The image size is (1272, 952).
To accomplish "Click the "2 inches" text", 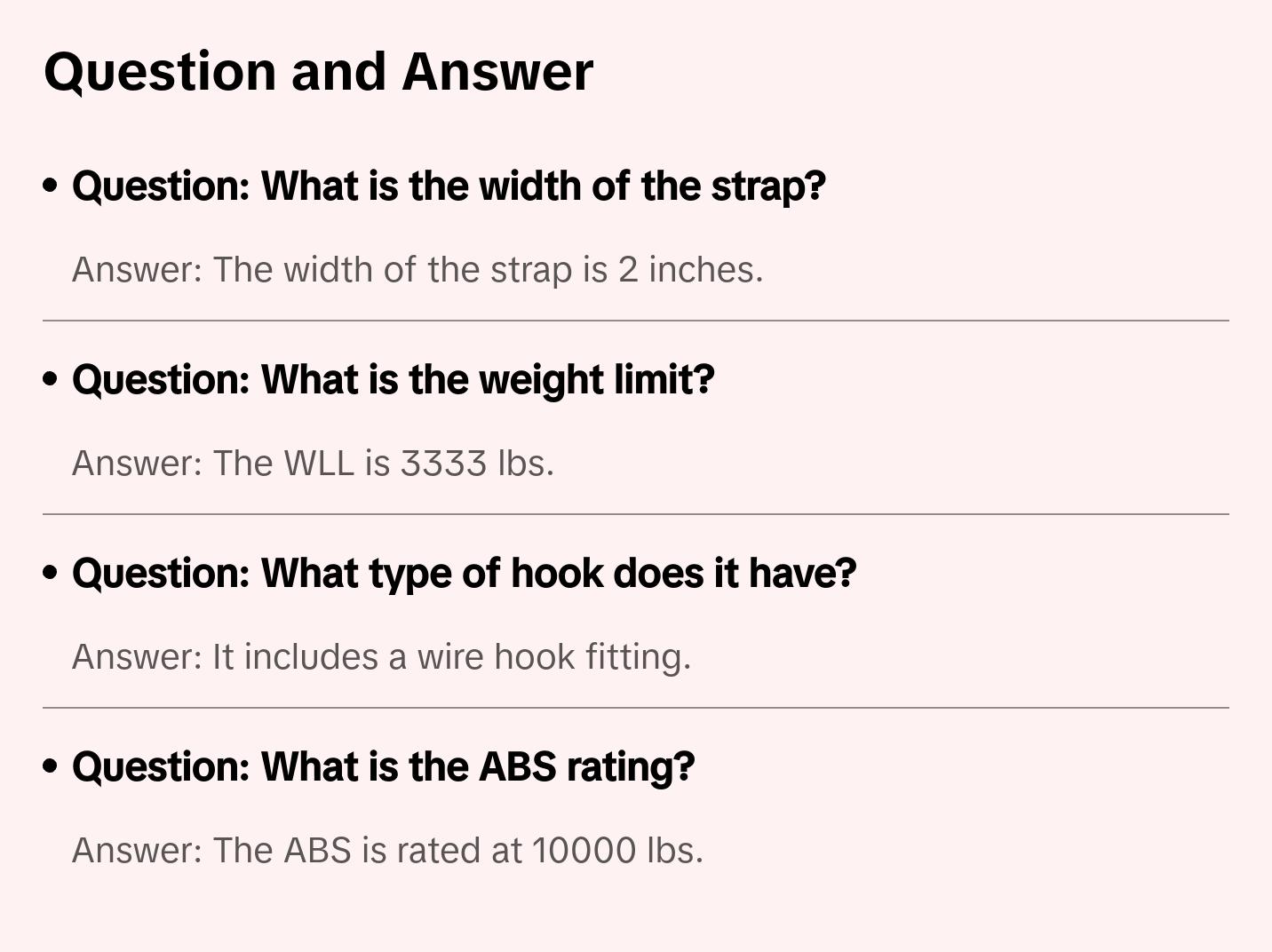I will (x=689, y=270).
